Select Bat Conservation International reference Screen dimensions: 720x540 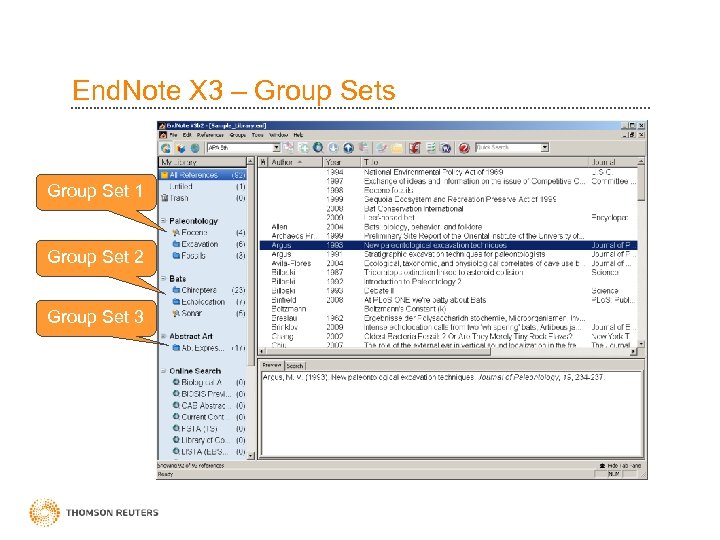tap(448, 208)
